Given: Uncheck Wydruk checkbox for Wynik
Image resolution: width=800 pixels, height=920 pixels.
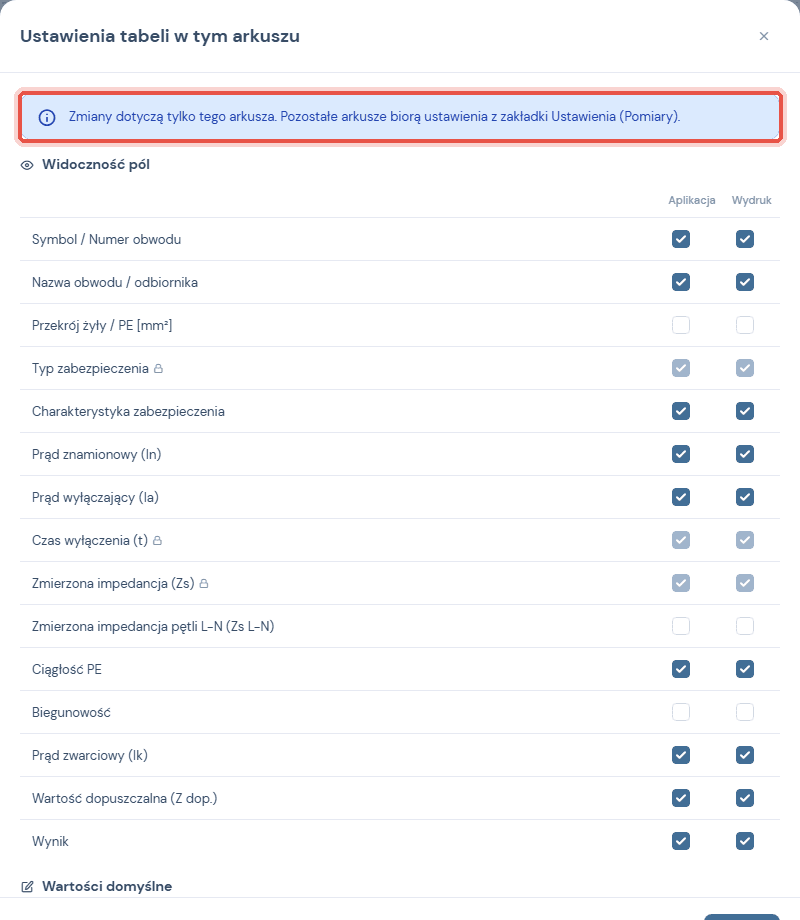Looking at the screenshot, I should [745, 841].
